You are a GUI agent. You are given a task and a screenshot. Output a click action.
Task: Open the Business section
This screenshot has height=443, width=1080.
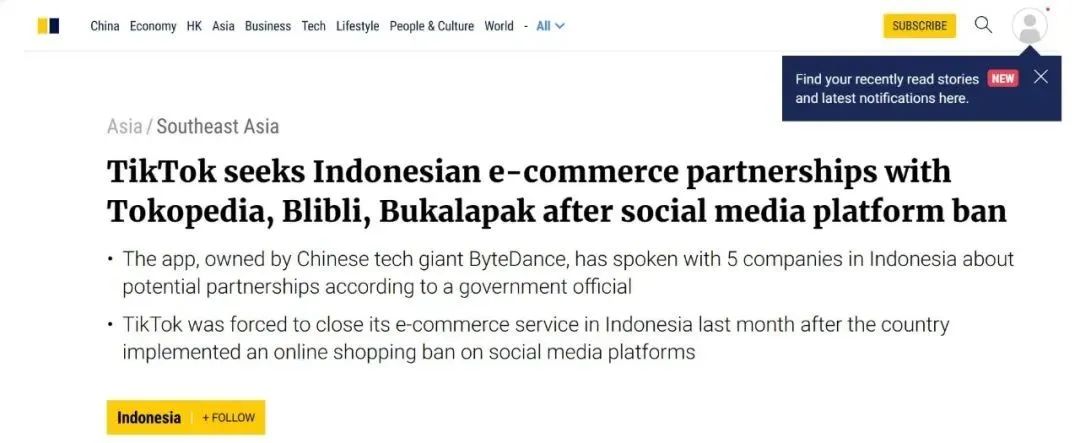[x=268, y=26]
